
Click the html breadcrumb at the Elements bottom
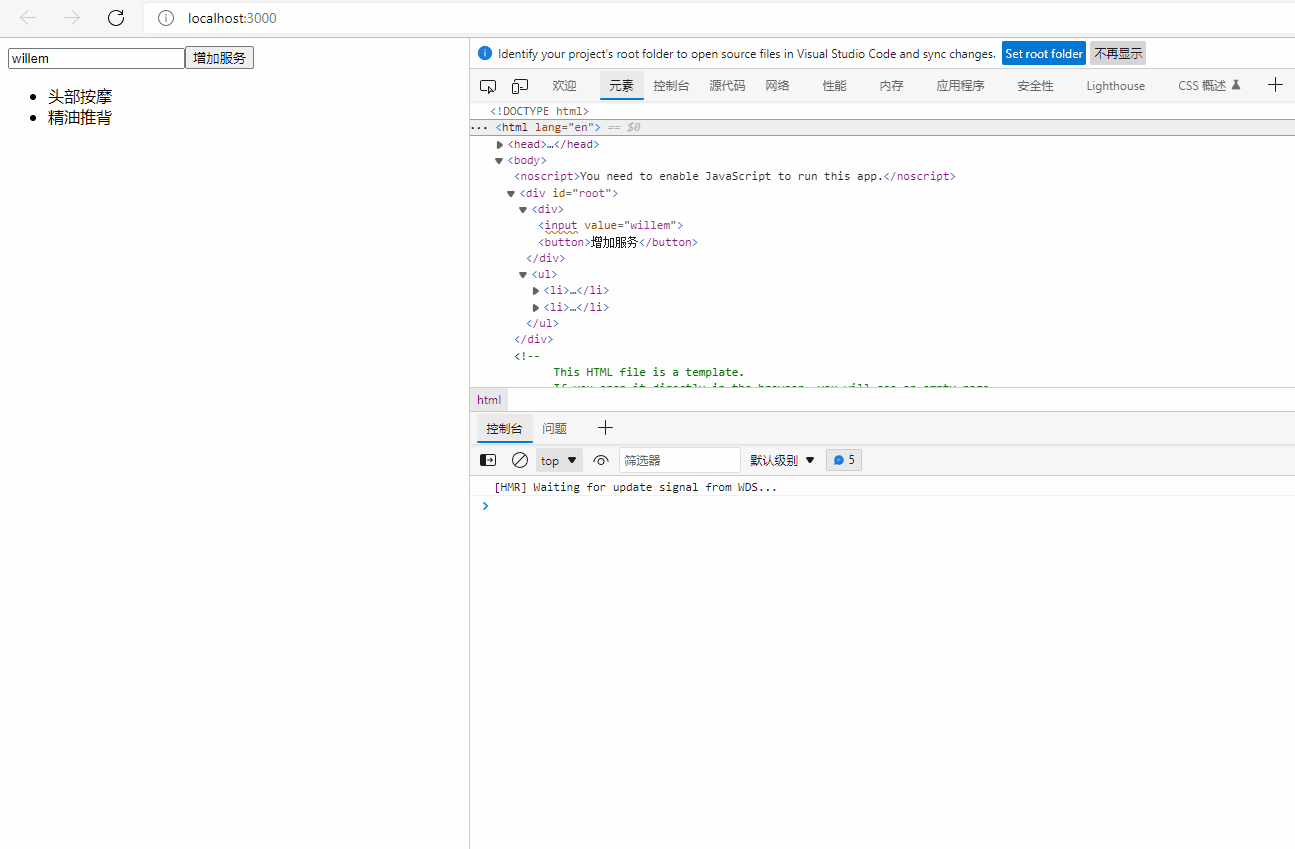tap(489, 400)
